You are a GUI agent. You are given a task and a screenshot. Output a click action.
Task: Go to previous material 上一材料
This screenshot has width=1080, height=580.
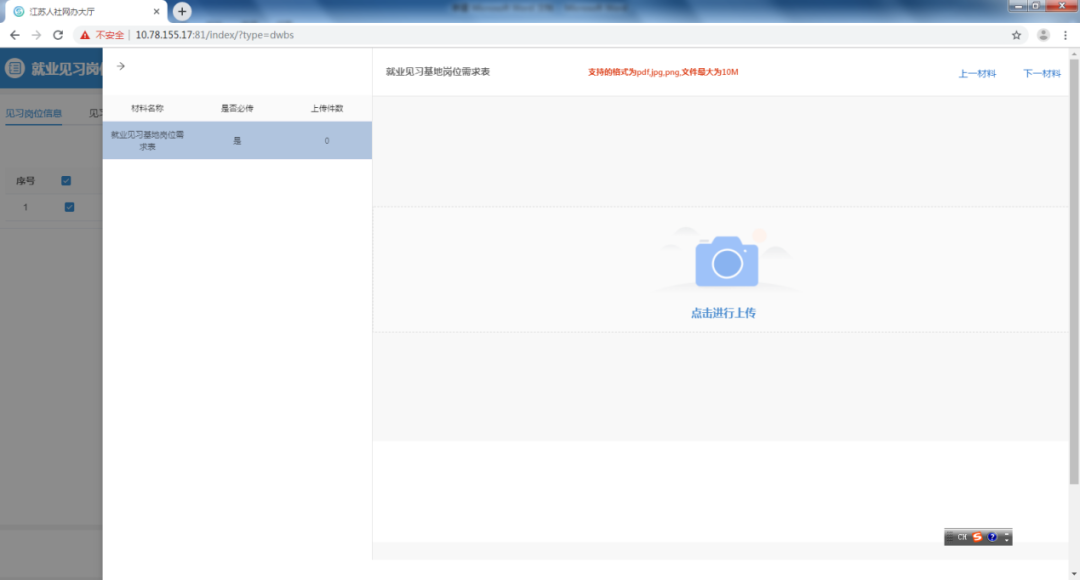tap(977, 73)
